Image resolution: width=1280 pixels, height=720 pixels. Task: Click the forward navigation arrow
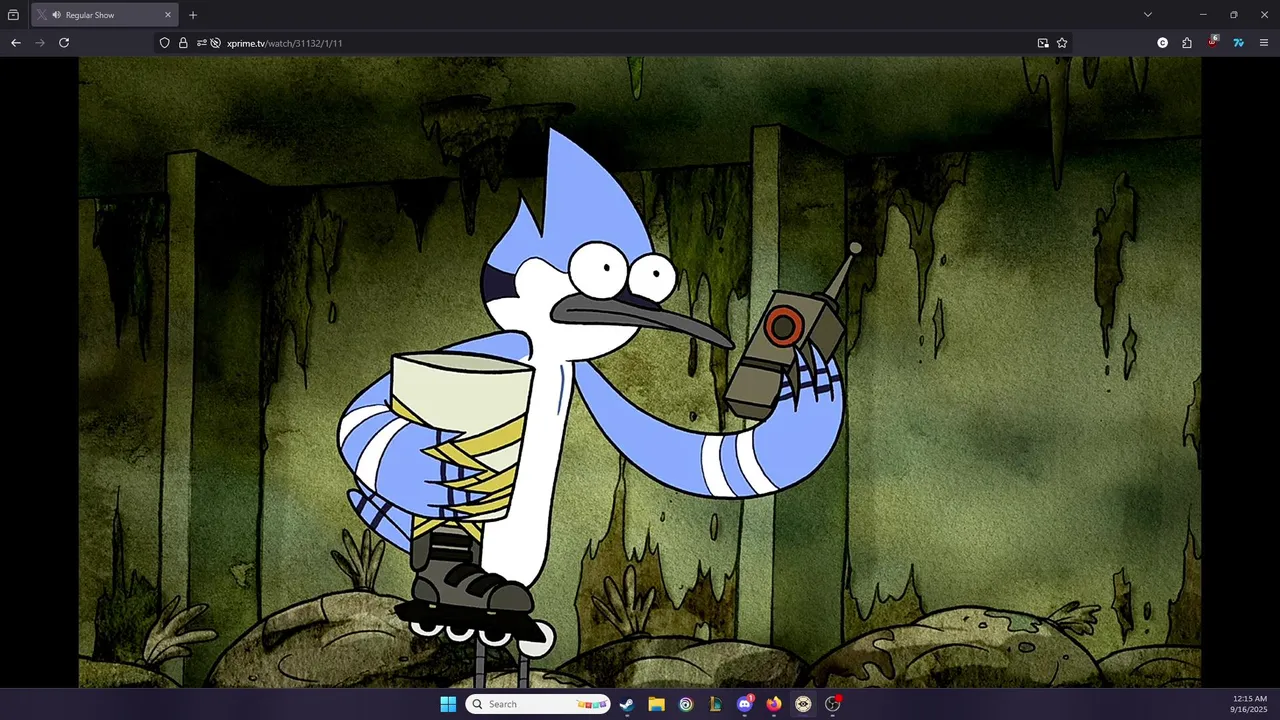[x=40, y=43]
